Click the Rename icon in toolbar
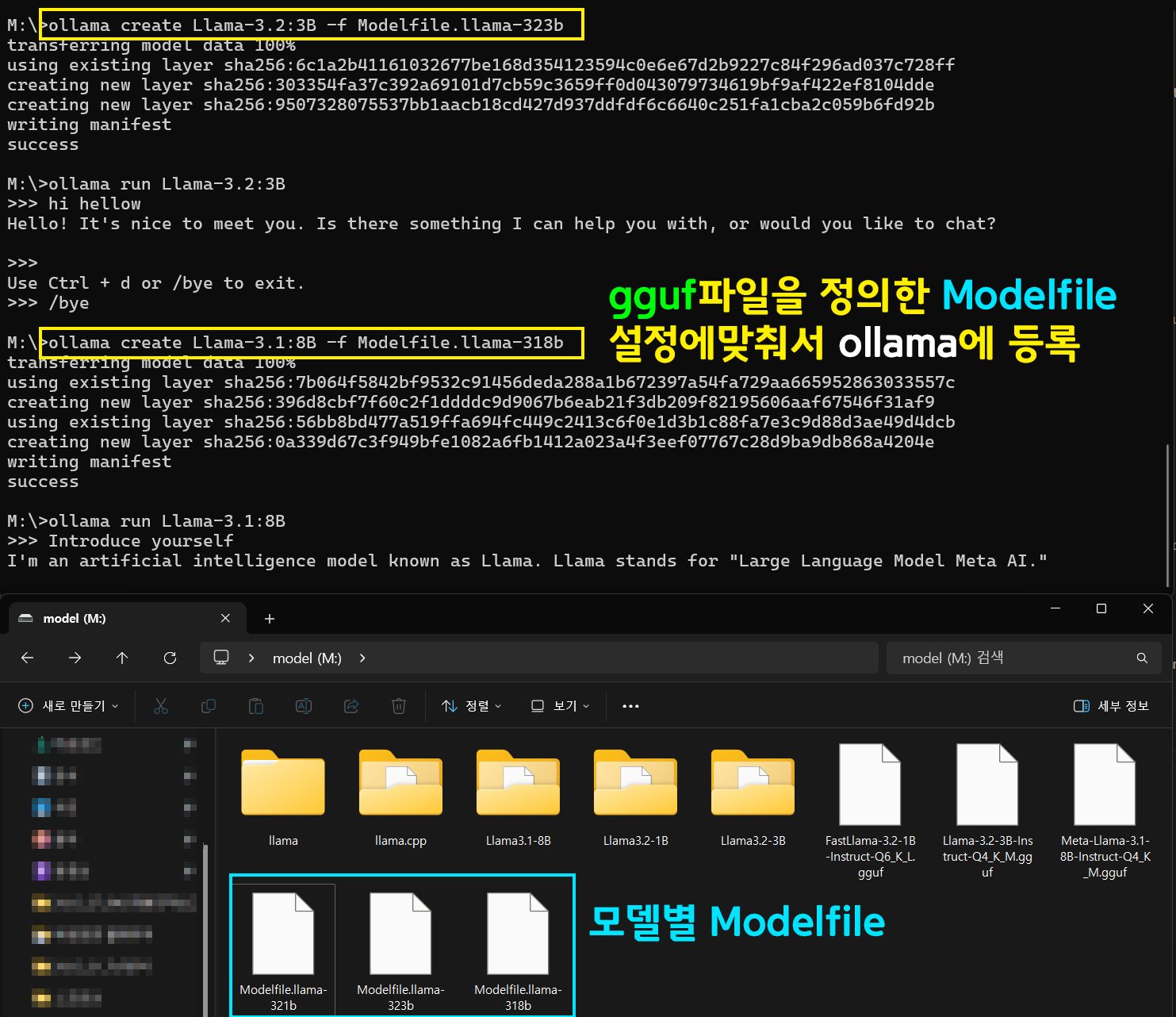Image resolution: width=1176 pixels, height=1017 pixels. pos(304,706)
